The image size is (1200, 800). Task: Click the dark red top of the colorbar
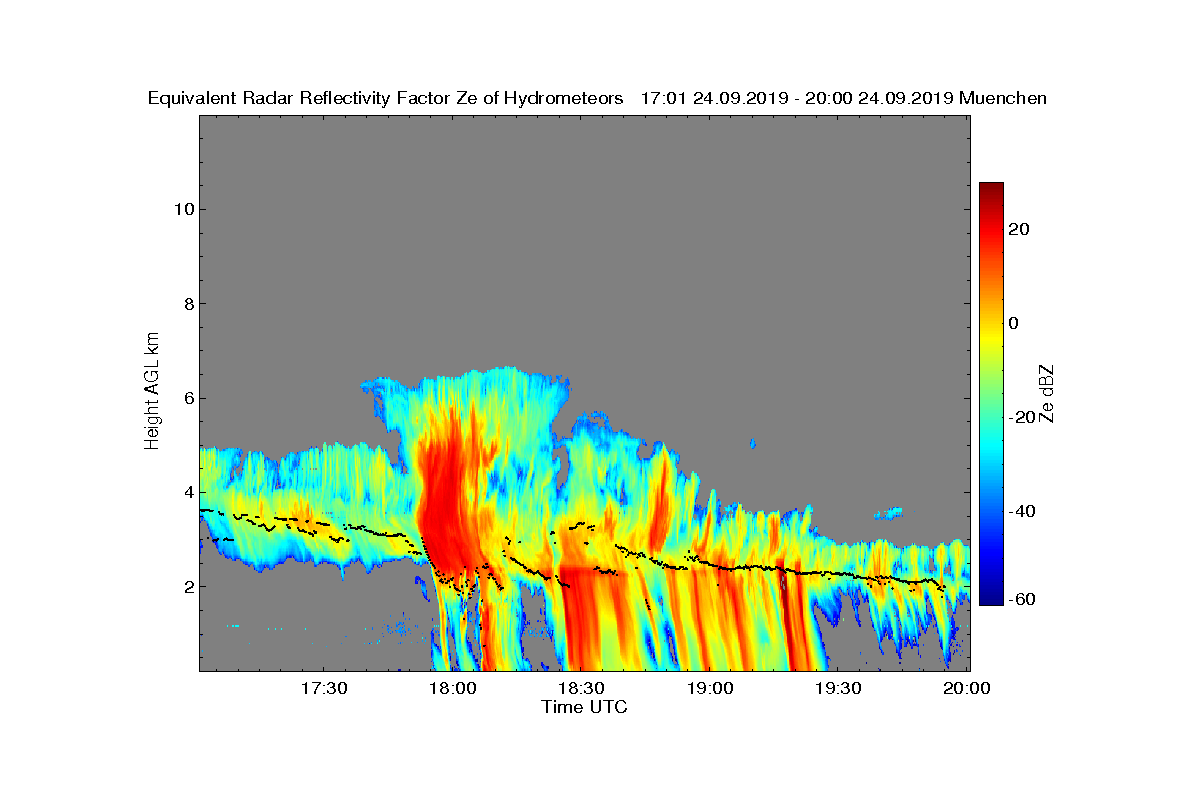pyautogui.click(x=991, y=190)
